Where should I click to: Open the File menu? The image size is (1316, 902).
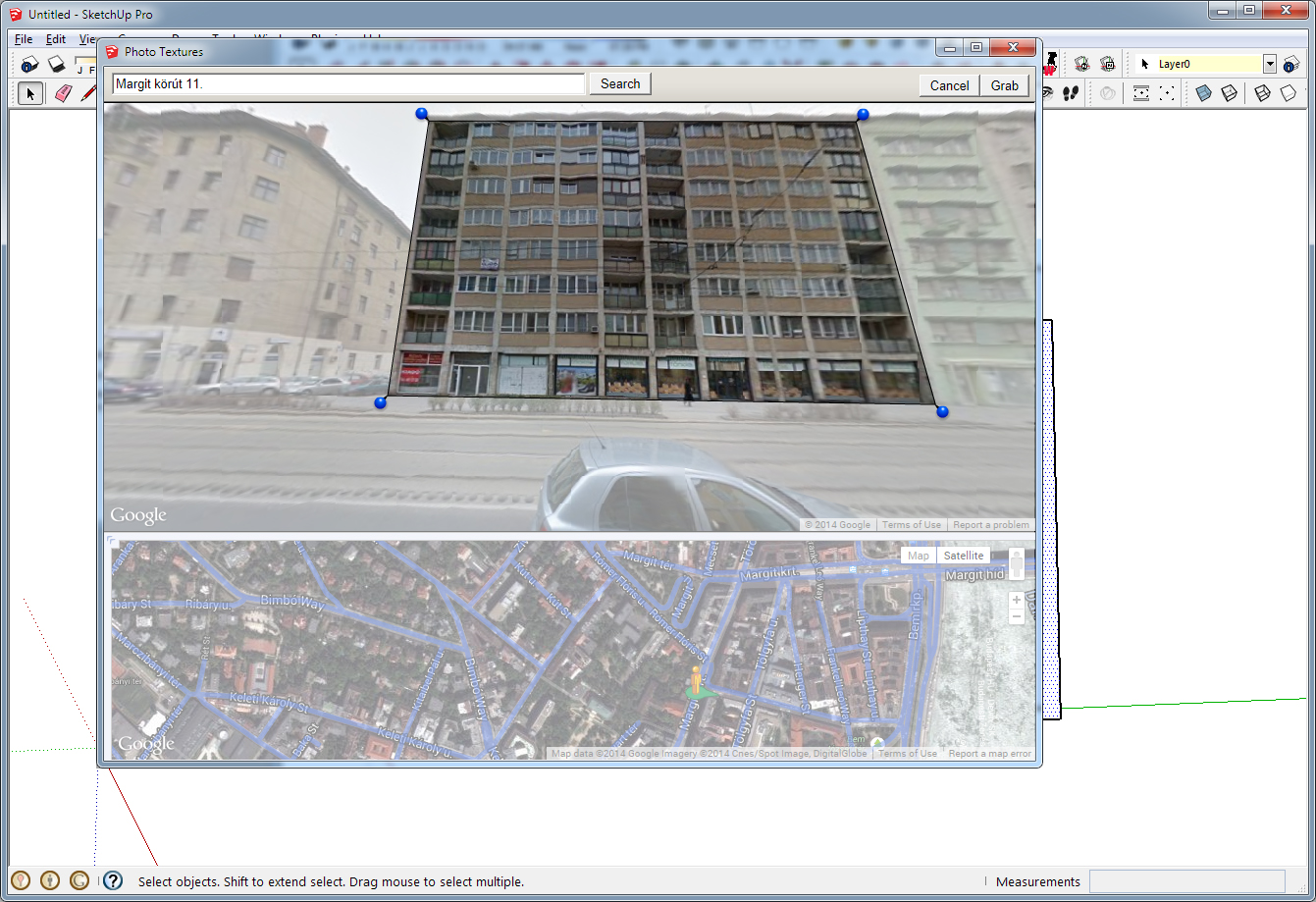click(24, 39)
